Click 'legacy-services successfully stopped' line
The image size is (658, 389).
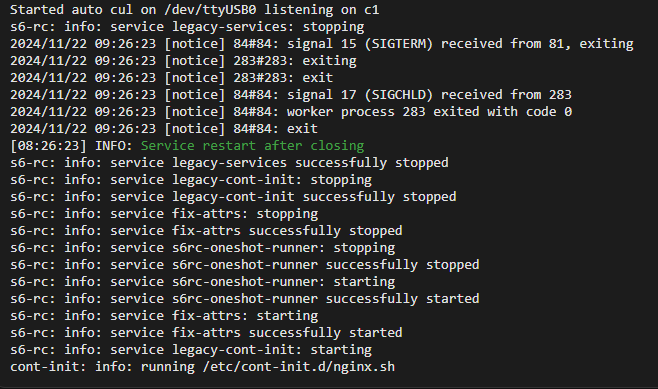coord(229,163)
